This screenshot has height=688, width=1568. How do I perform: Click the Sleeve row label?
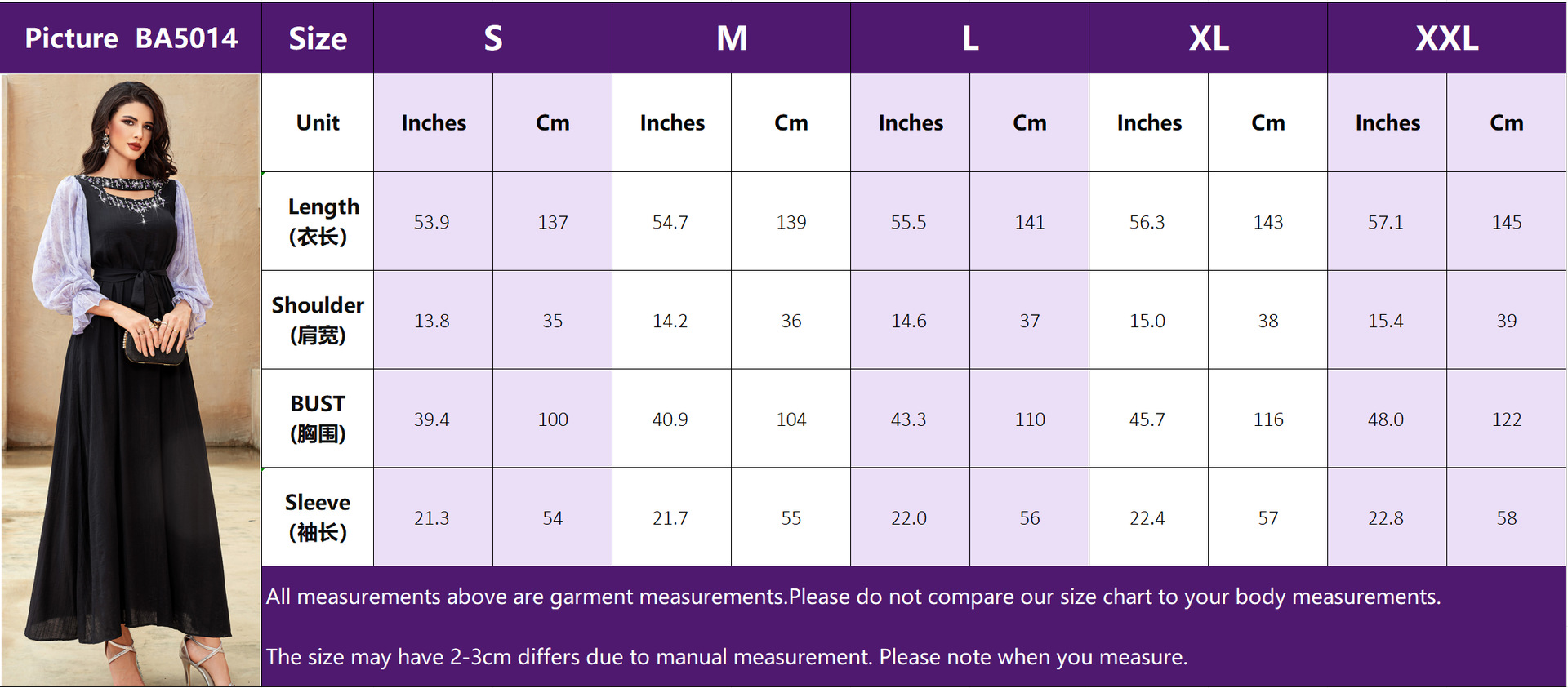tap(318, 517)
